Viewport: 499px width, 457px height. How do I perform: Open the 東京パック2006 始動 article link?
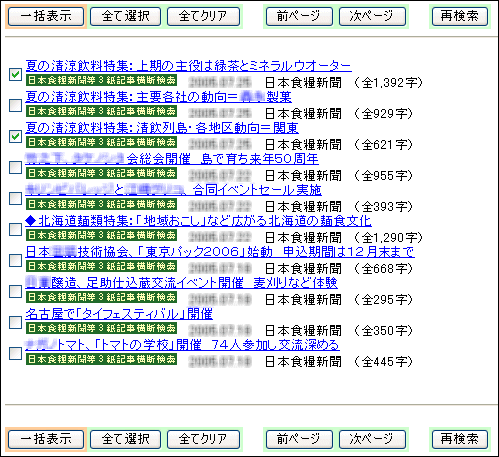(x=220, y=252)
